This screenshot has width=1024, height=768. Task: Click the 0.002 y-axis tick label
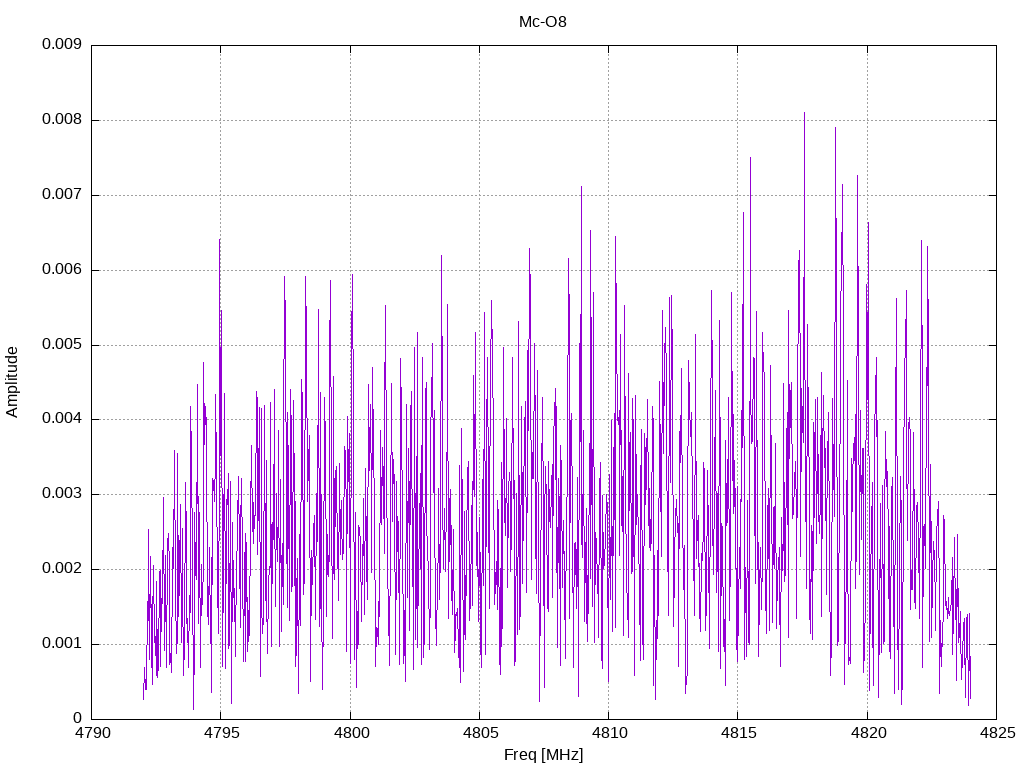point(62,569)
